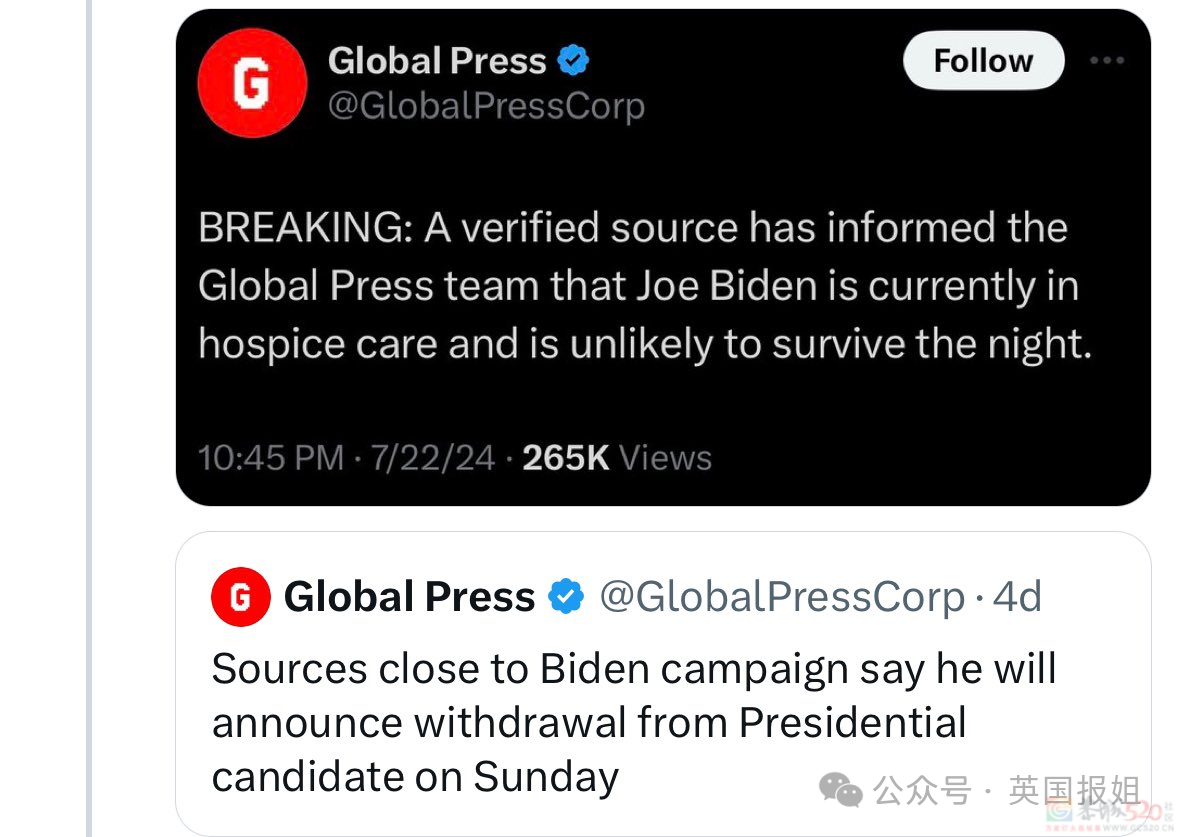Click the small logo at bottom-right corner

pos(1110,815)
